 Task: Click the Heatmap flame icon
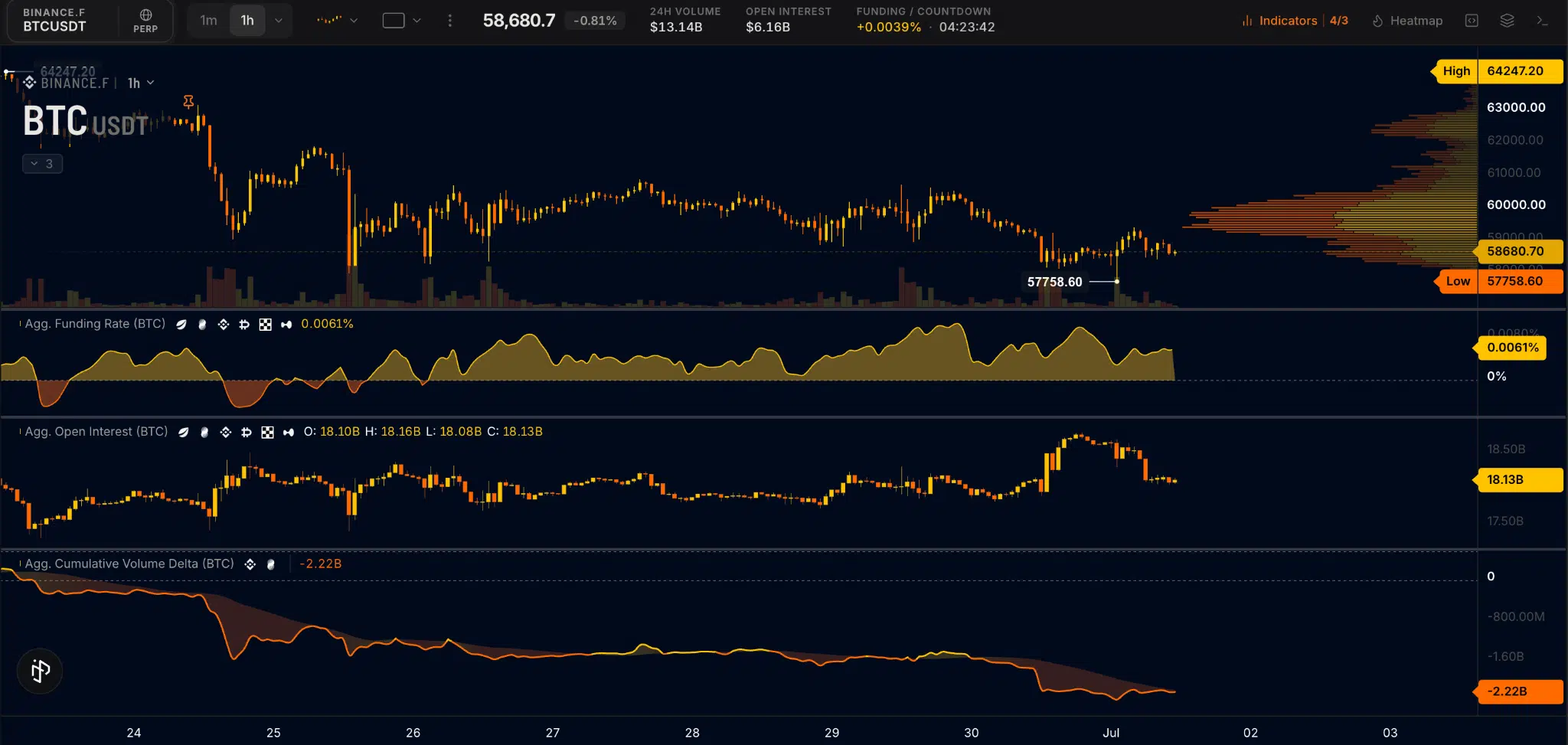(x=1377, y=21)
